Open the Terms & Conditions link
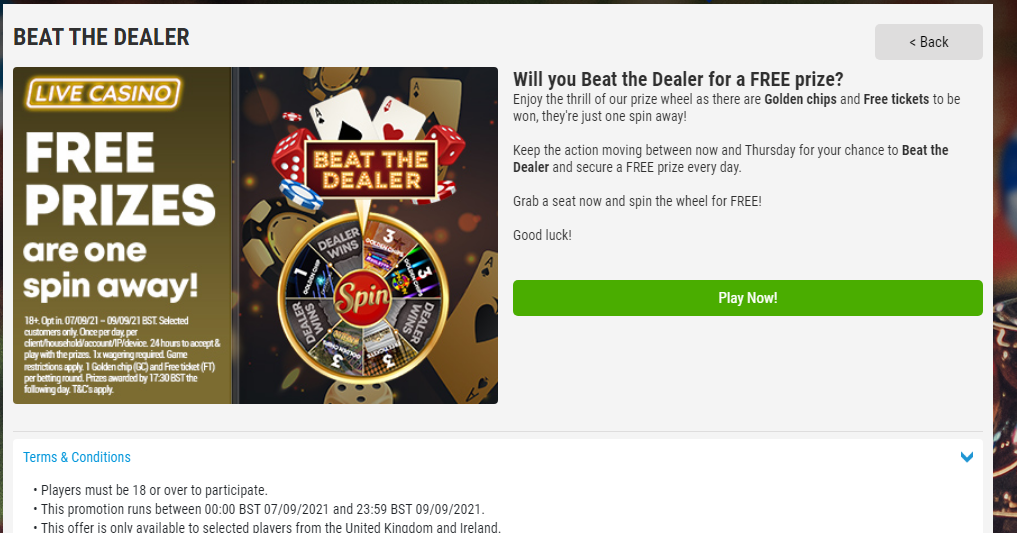The width and height of the screenshot is (1017, 533). [x=77, y=457]
